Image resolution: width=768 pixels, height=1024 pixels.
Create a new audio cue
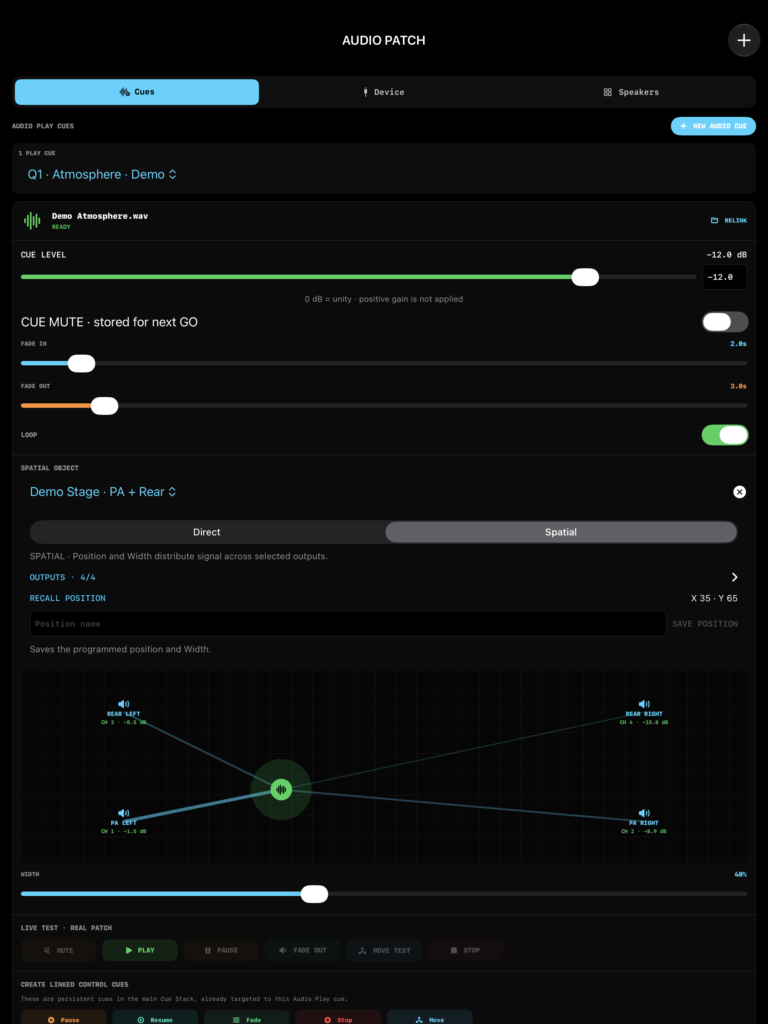[713, 126]
